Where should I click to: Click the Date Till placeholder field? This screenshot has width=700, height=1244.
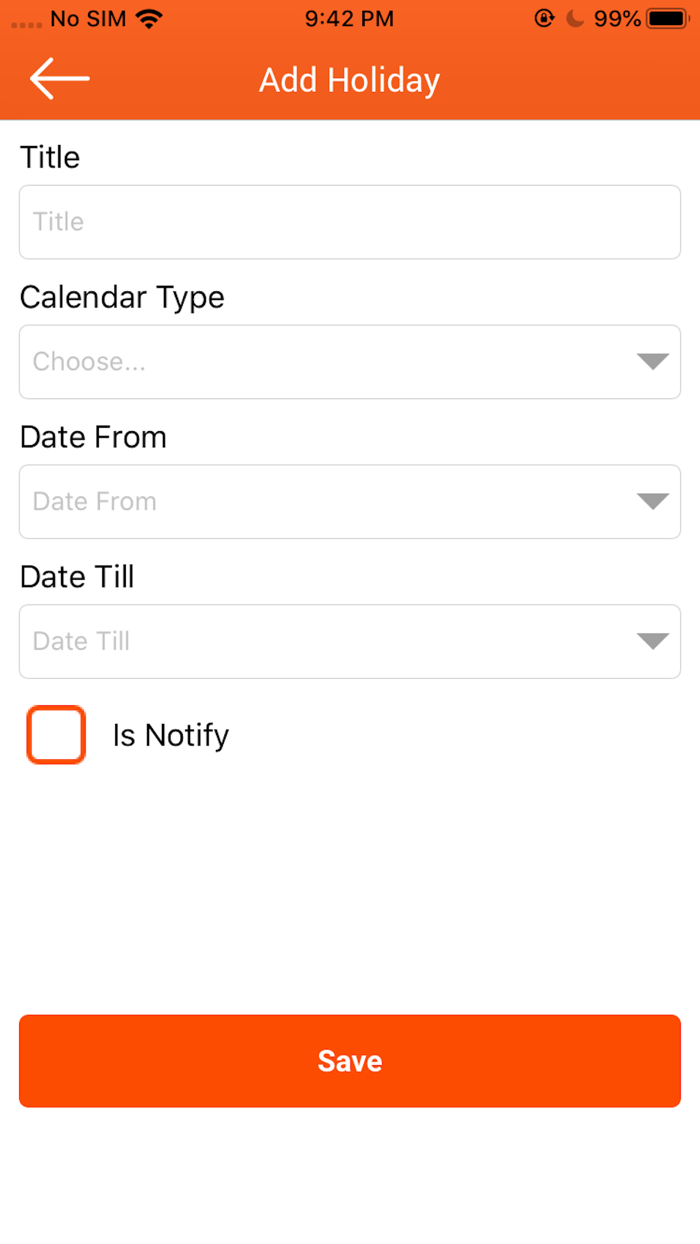click(82, 642)
